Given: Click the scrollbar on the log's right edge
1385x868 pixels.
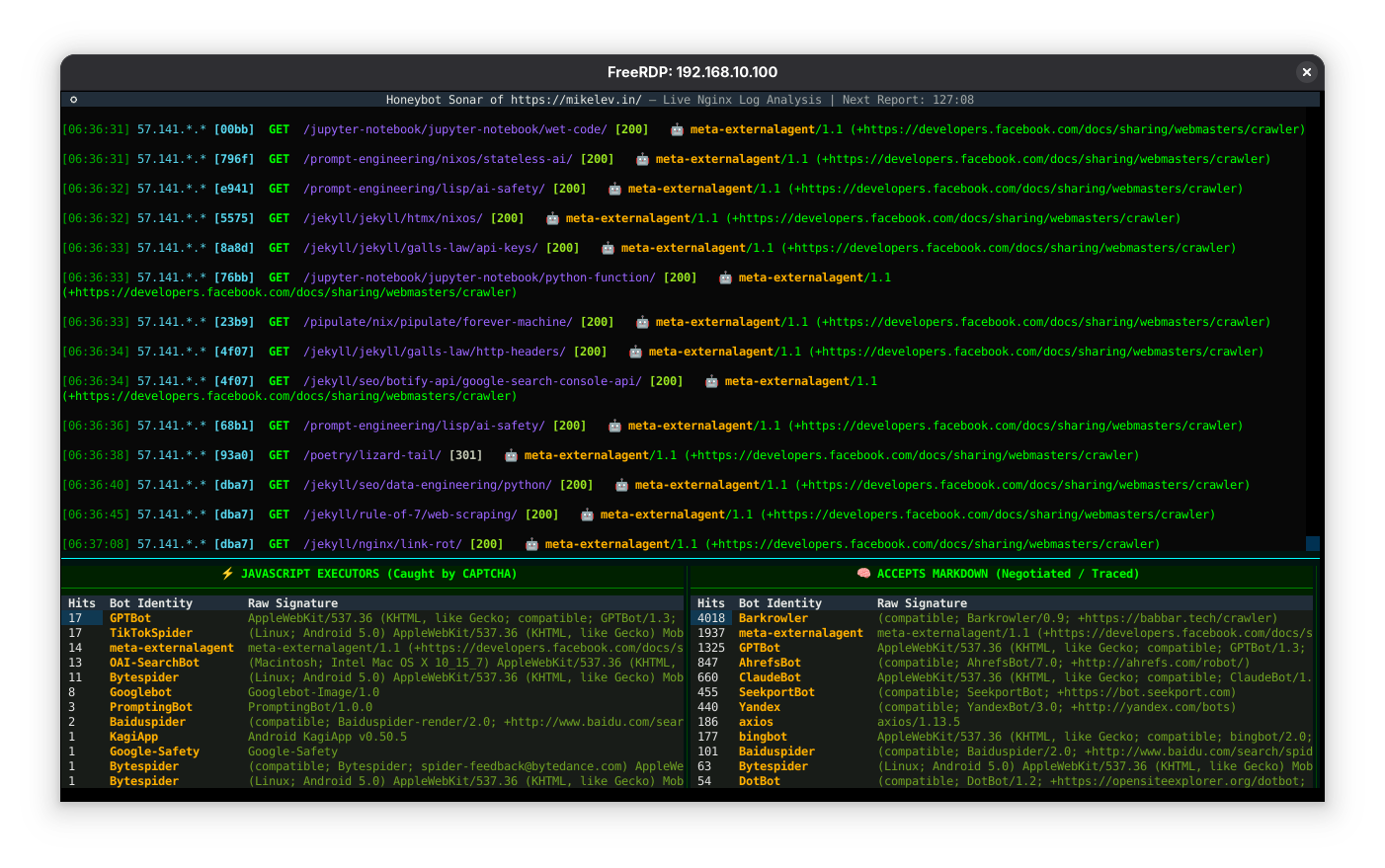Looking at the screenshot, I should (1313, 542).
